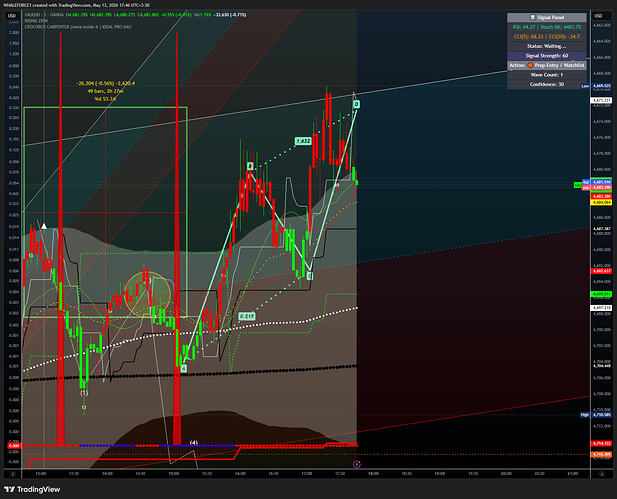
Task: Click the blue Bid price tag
Action: click(597, 182)
